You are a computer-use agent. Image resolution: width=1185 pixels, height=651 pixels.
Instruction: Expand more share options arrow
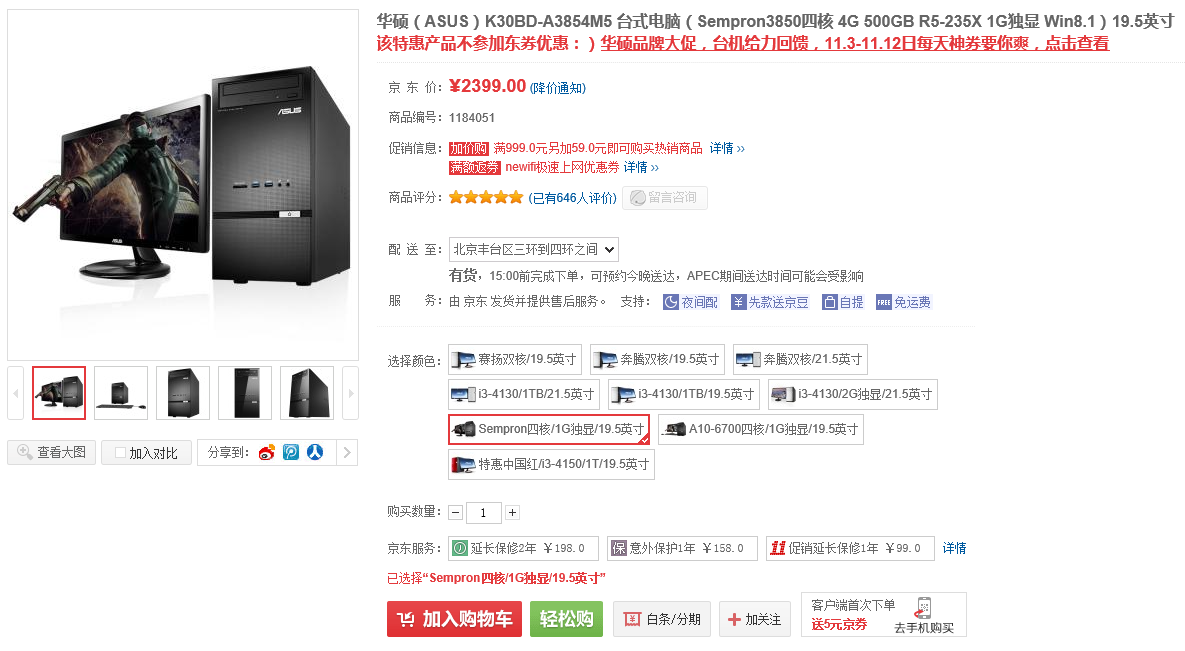pyautogui.click(x=347, y=452)
